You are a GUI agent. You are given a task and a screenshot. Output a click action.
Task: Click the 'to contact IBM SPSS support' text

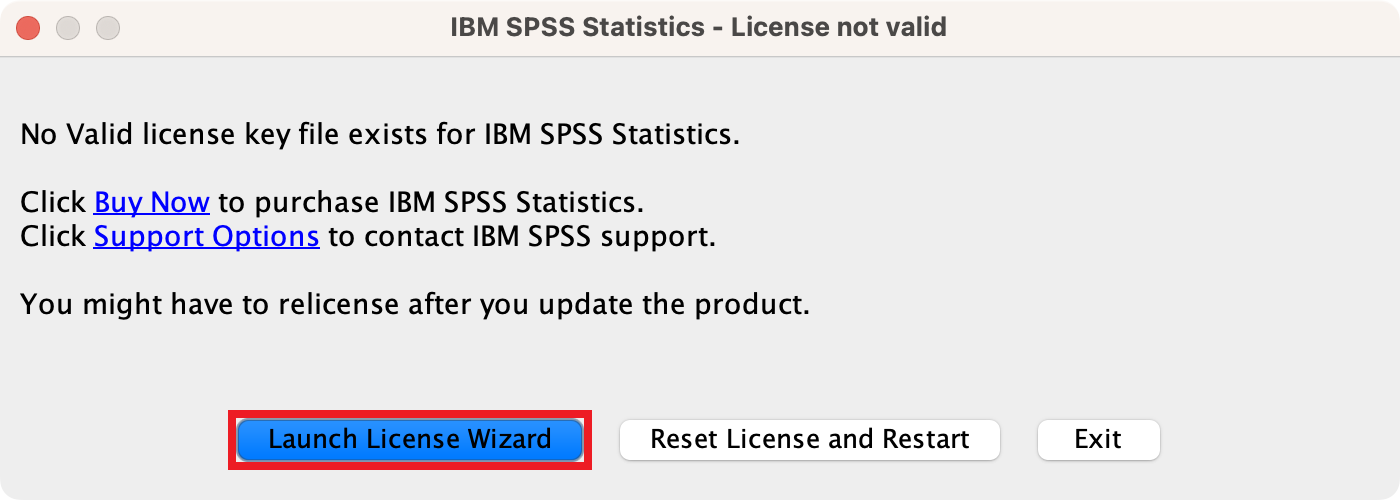pyautogui.click(x=522, y=237)
